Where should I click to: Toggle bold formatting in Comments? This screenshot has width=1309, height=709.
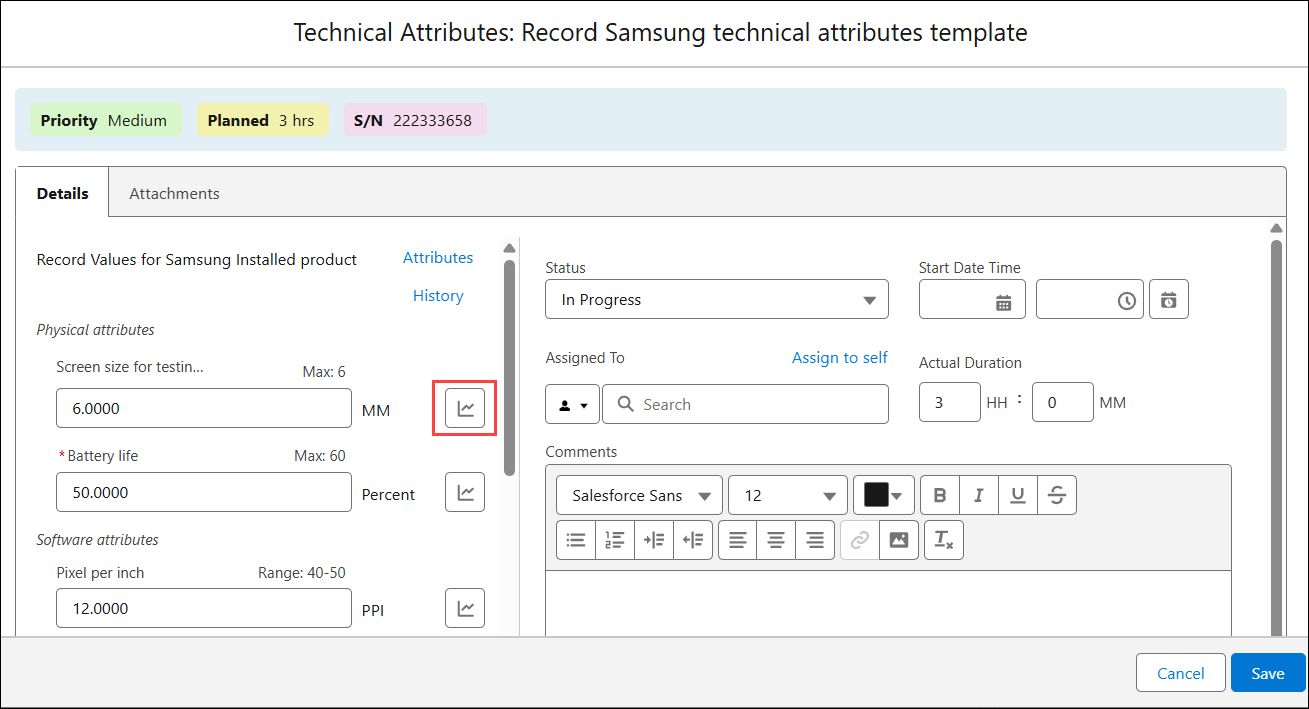point(939,495)
